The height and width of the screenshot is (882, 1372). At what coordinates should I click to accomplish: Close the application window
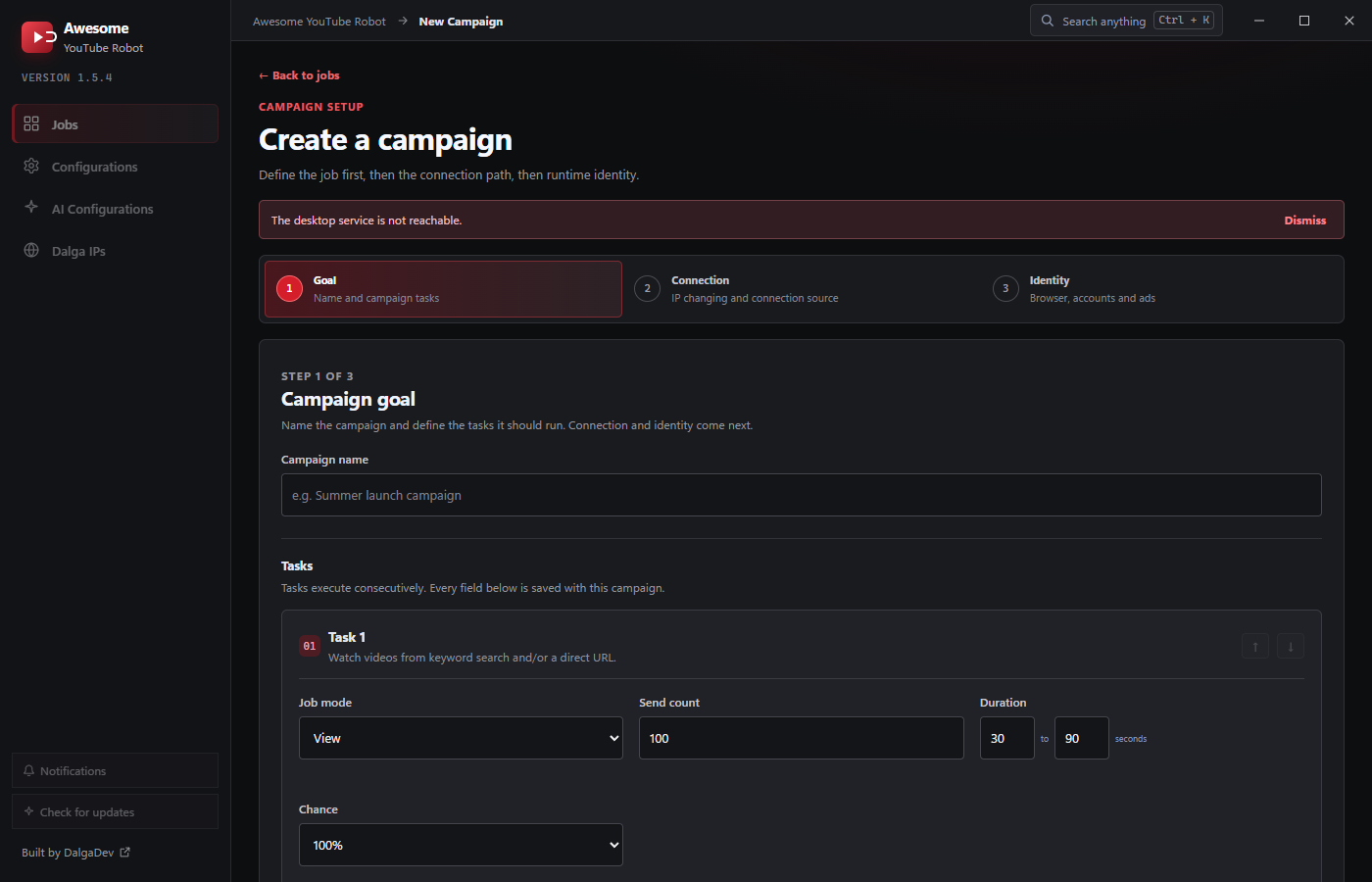tap(1349, 21)
